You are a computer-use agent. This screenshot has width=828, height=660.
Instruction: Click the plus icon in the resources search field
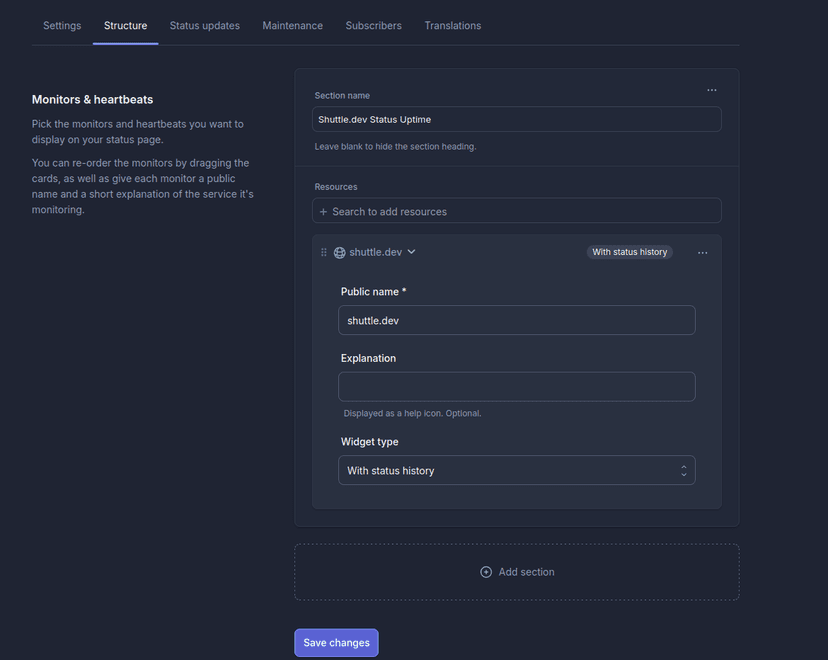tap(323, 210)
